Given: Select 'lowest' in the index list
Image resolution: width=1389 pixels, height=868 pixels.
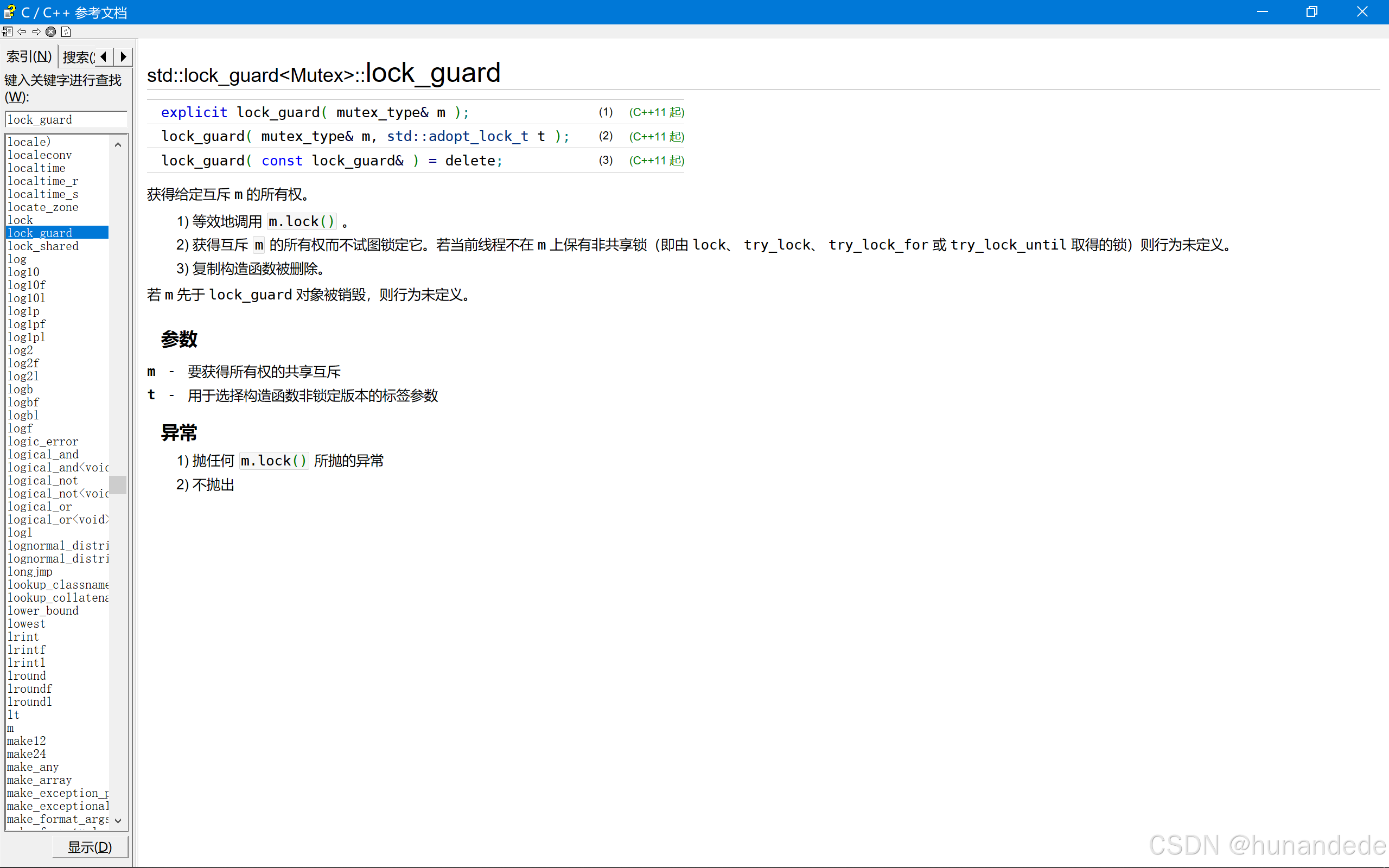Looking at the screenshot, I should (x=27, y=624).
